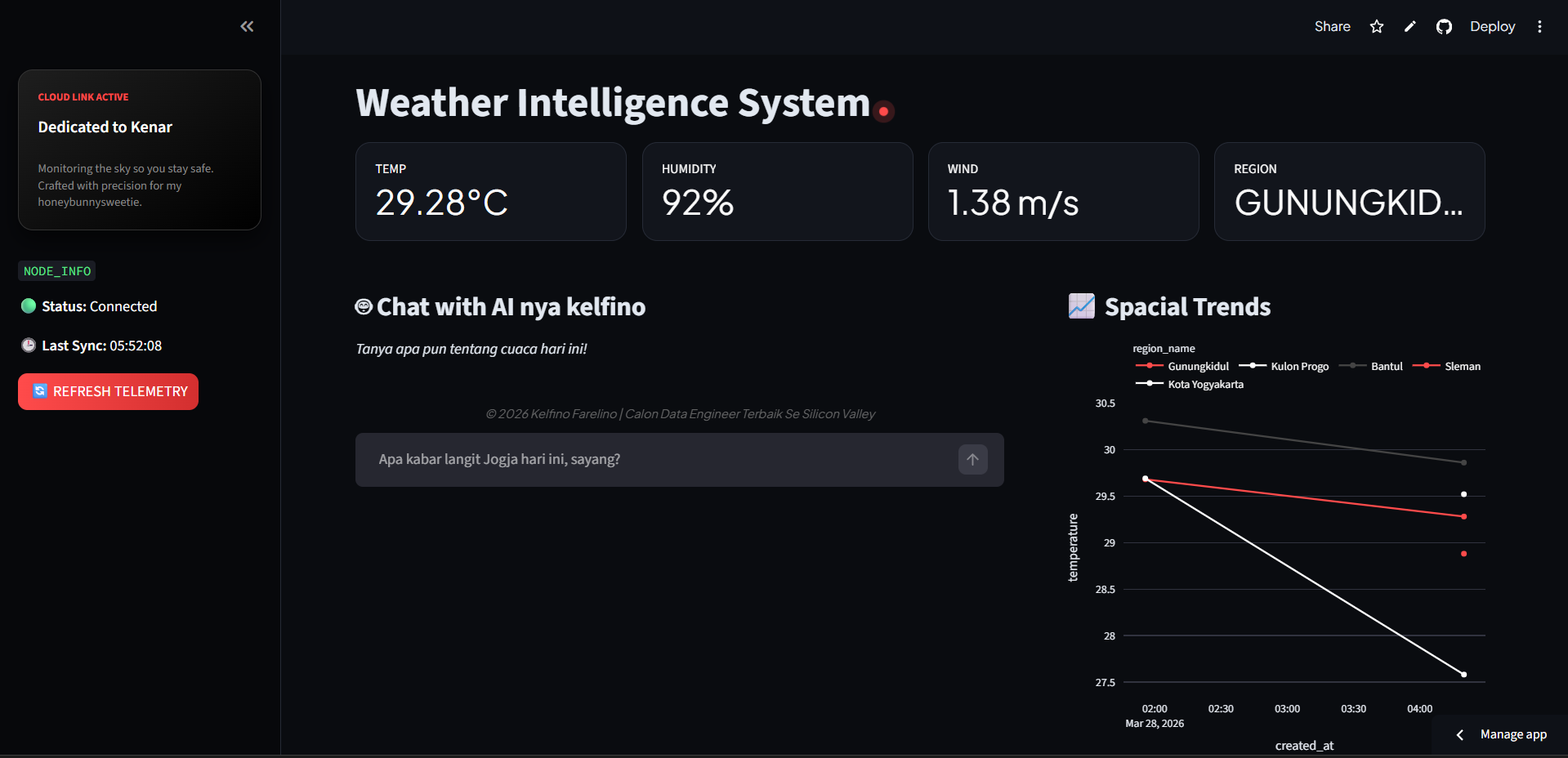Viewport: 1568px width, 758px height.
Task: Expand the Manage app panel chevron
Action: click(1460, 735)
